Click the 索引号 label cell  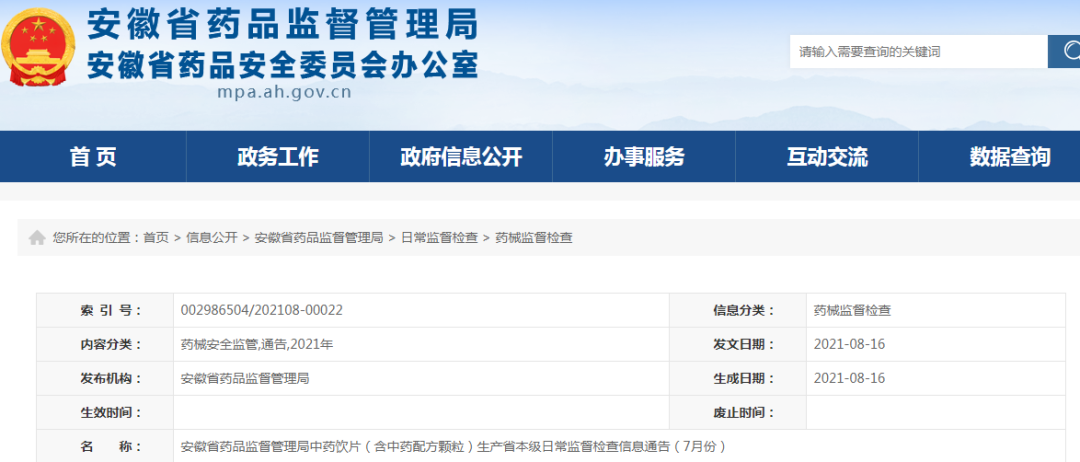pos(105,311)
